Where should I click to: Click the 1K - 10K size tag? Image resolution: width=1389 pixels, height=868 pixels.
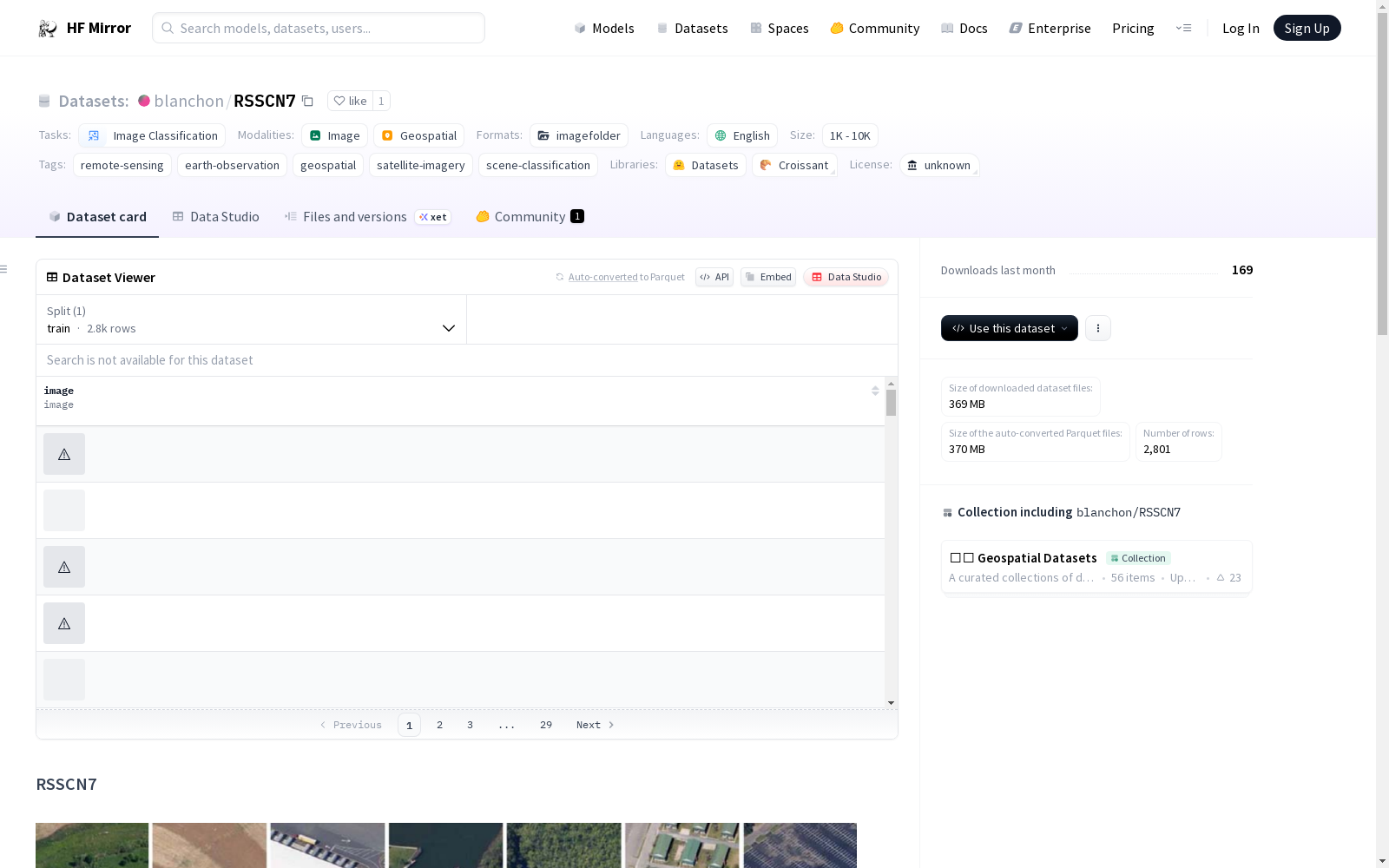(850, 135)
